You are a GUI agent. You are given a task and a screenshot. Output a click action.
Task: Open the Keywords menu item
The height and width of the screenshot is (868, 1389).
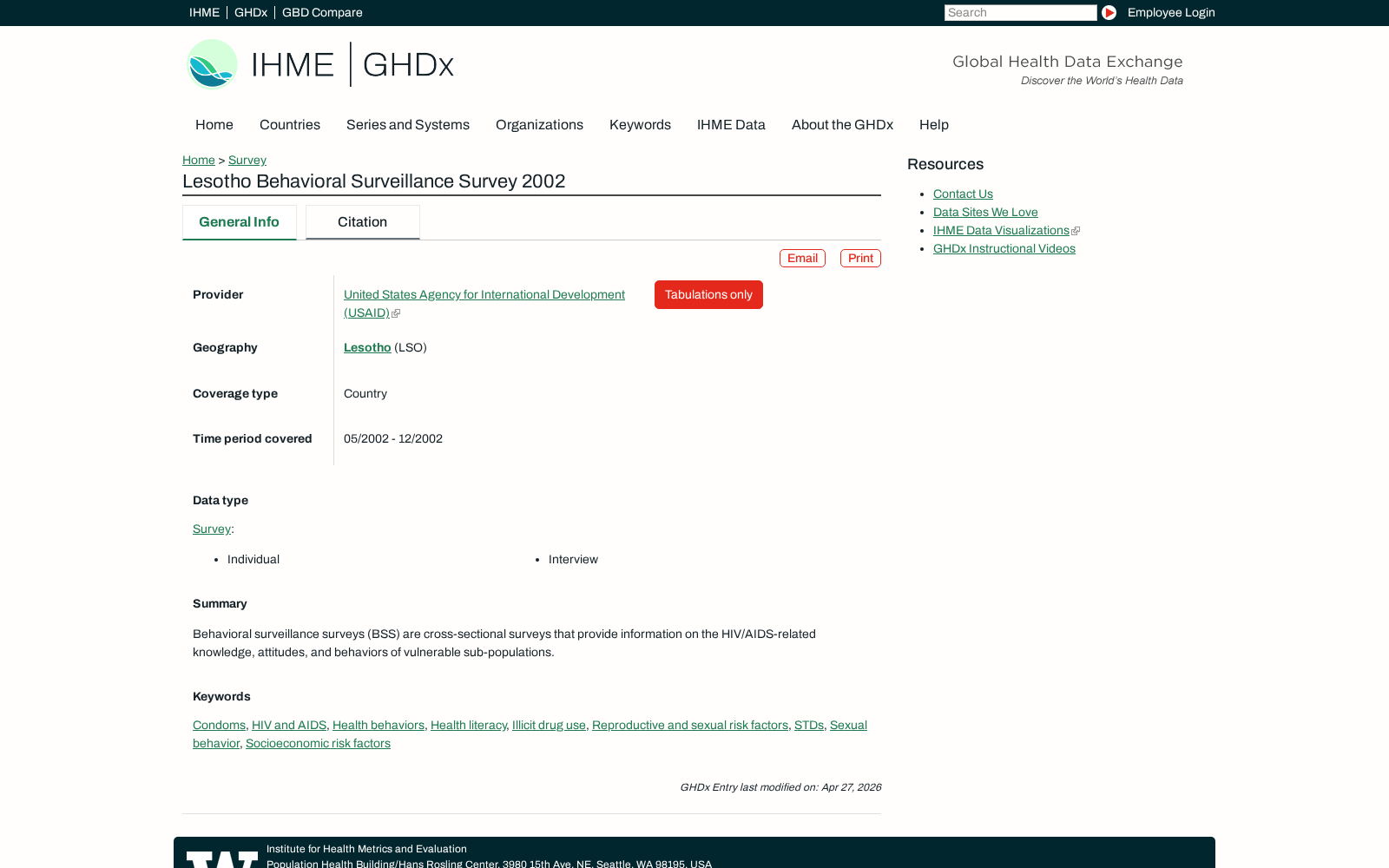(x=640, y=125)
